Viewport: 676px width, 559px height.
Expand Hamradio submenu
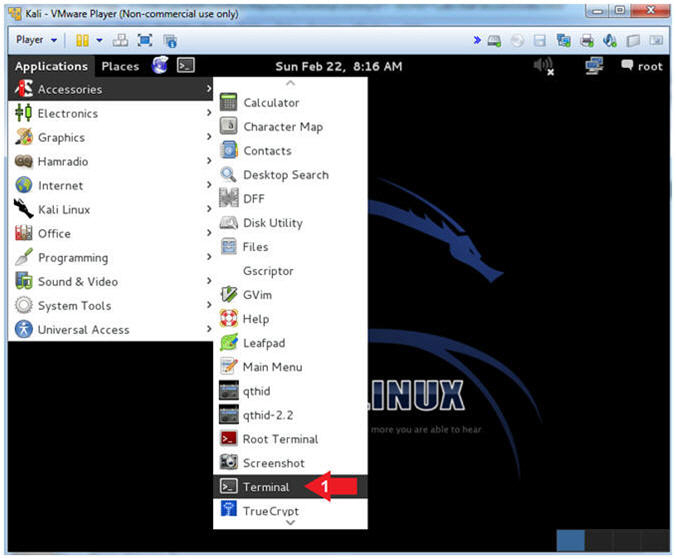tap(111, 162)
